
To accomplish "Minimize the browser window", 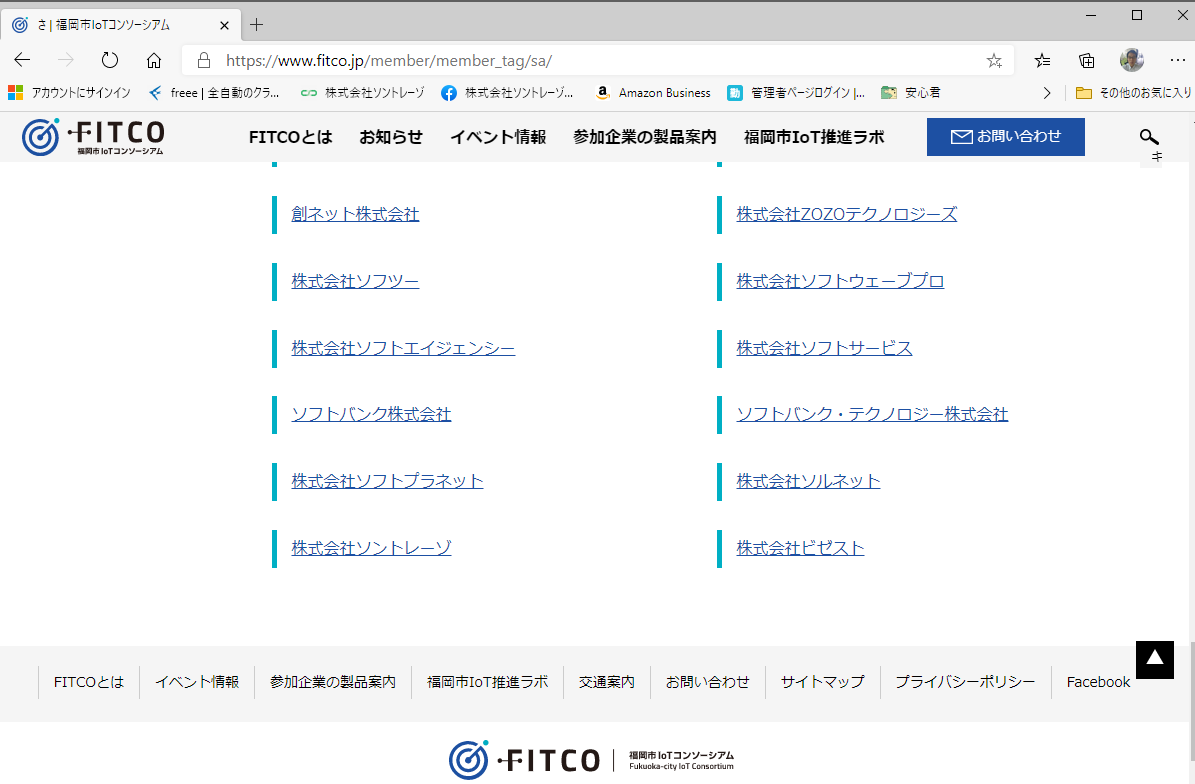I will point(1091,15).
